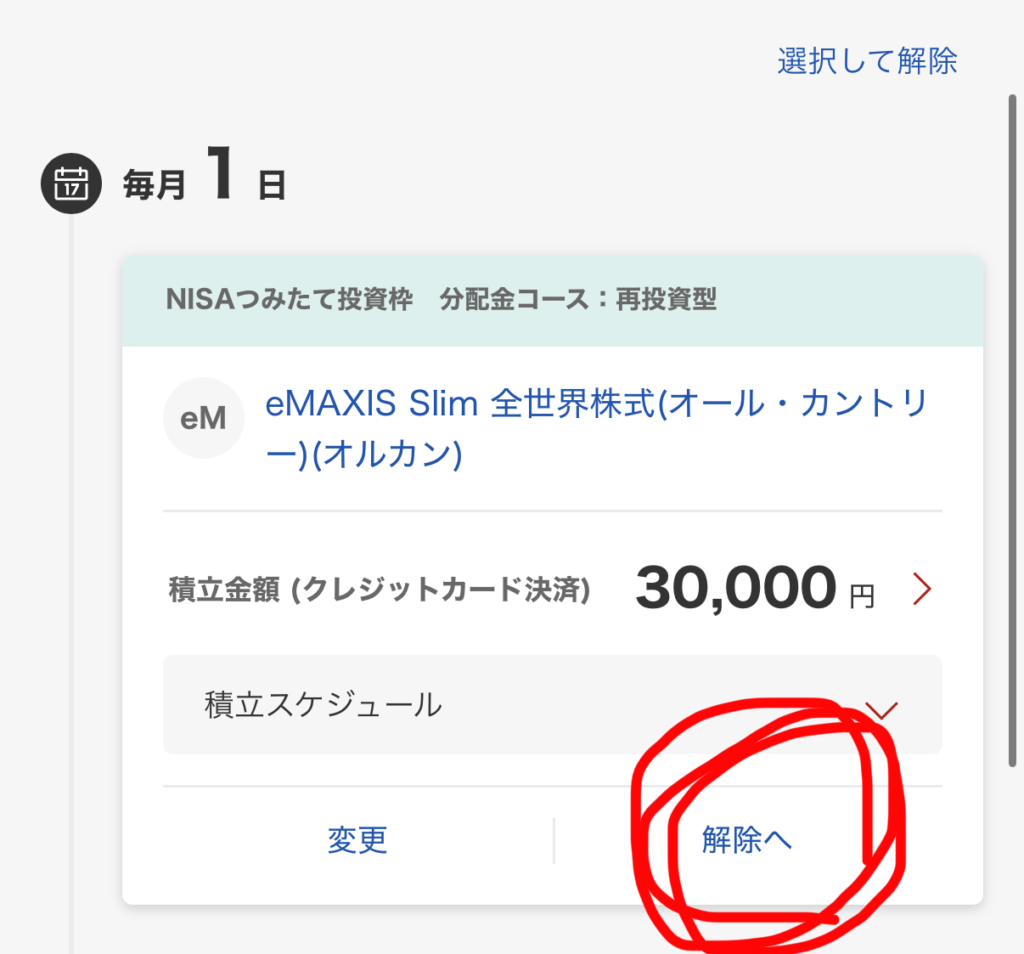Expand the 積立スケジュール row

point(551,705)
